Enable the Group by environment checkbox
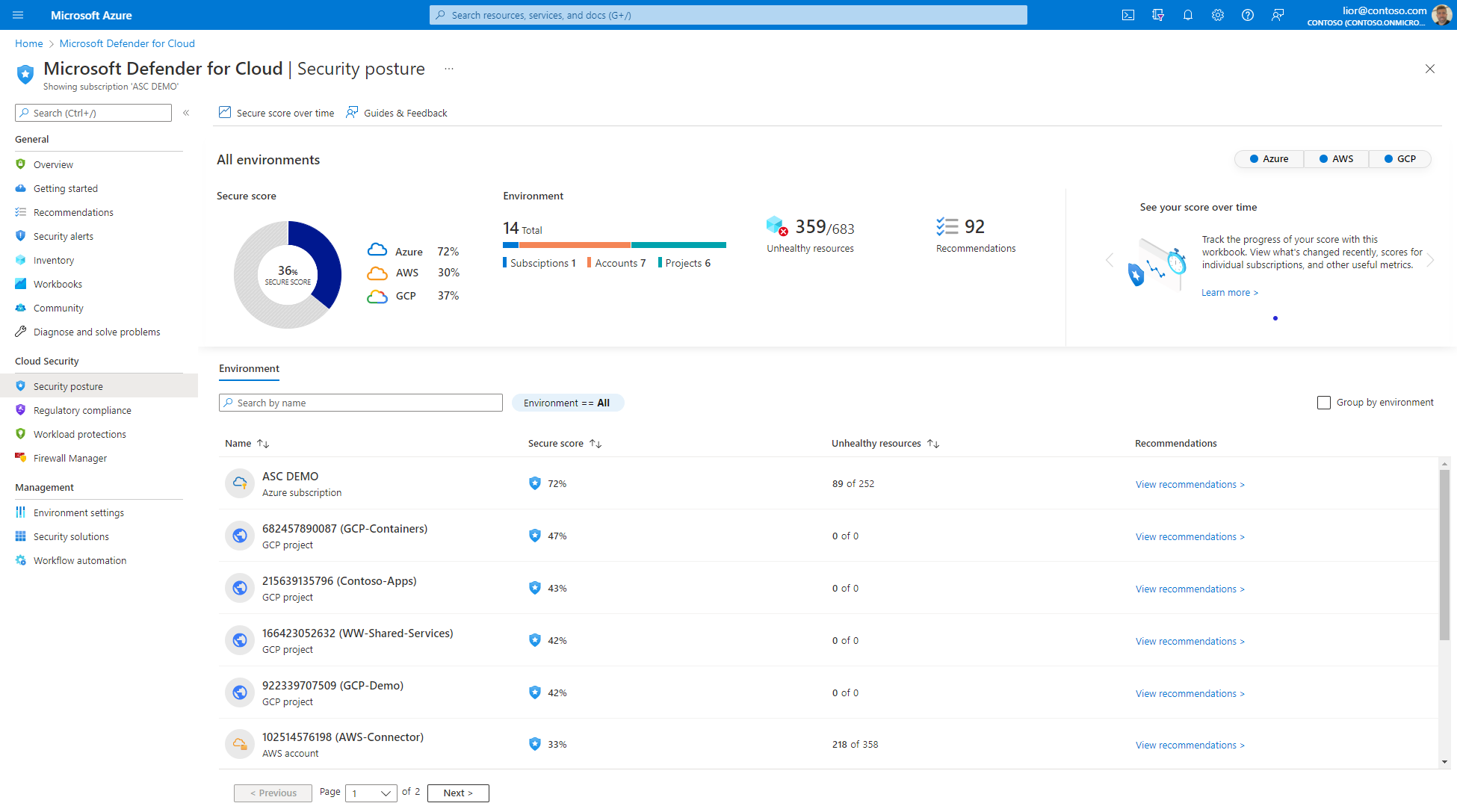This screenshot has height=812, width=1457. (1324, 403)
